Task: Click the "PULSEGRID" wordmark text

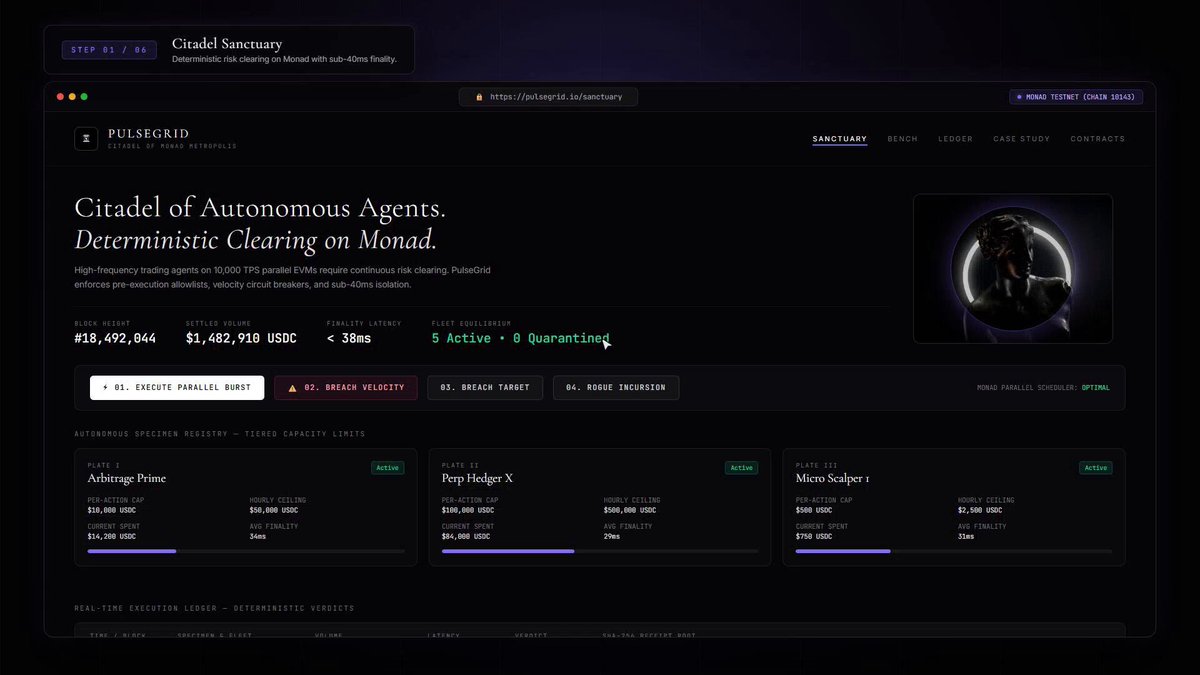Action: pyautogui.click(x=149, y=134)
